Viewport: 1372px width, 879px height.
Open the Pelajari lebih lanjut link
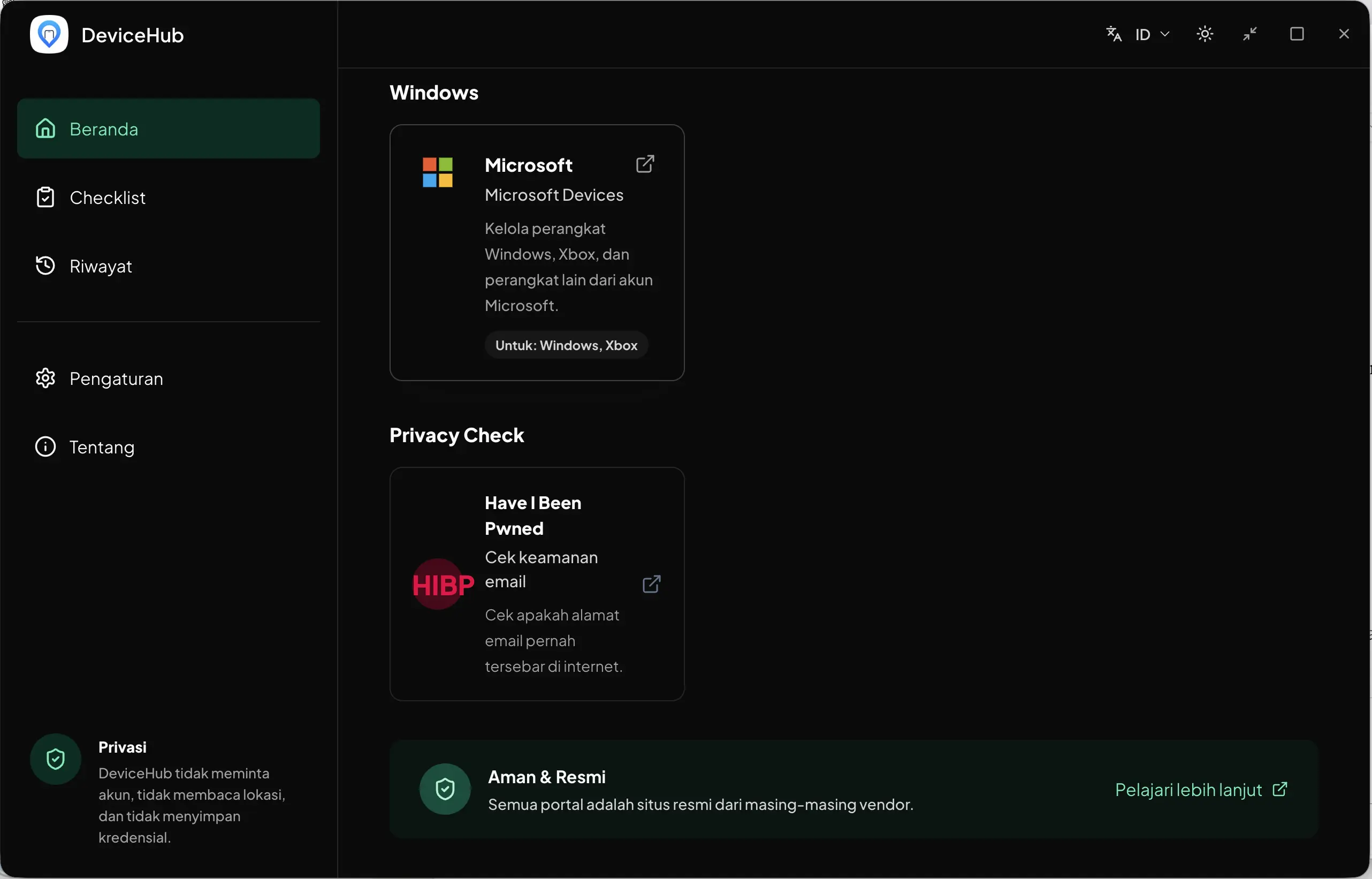[1201, 790]
